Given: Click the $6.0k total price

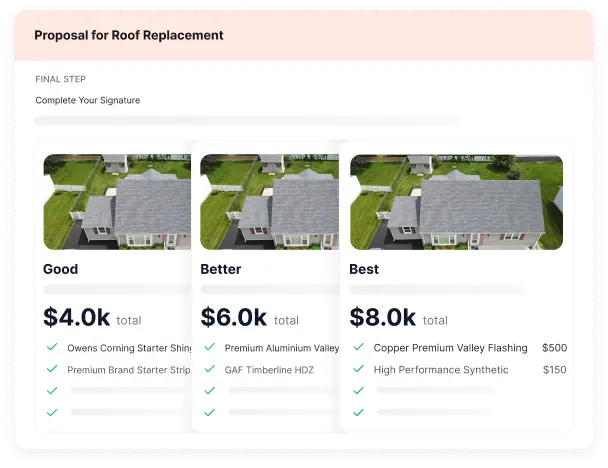Looking at the screenshot, I should click(234, 318).
